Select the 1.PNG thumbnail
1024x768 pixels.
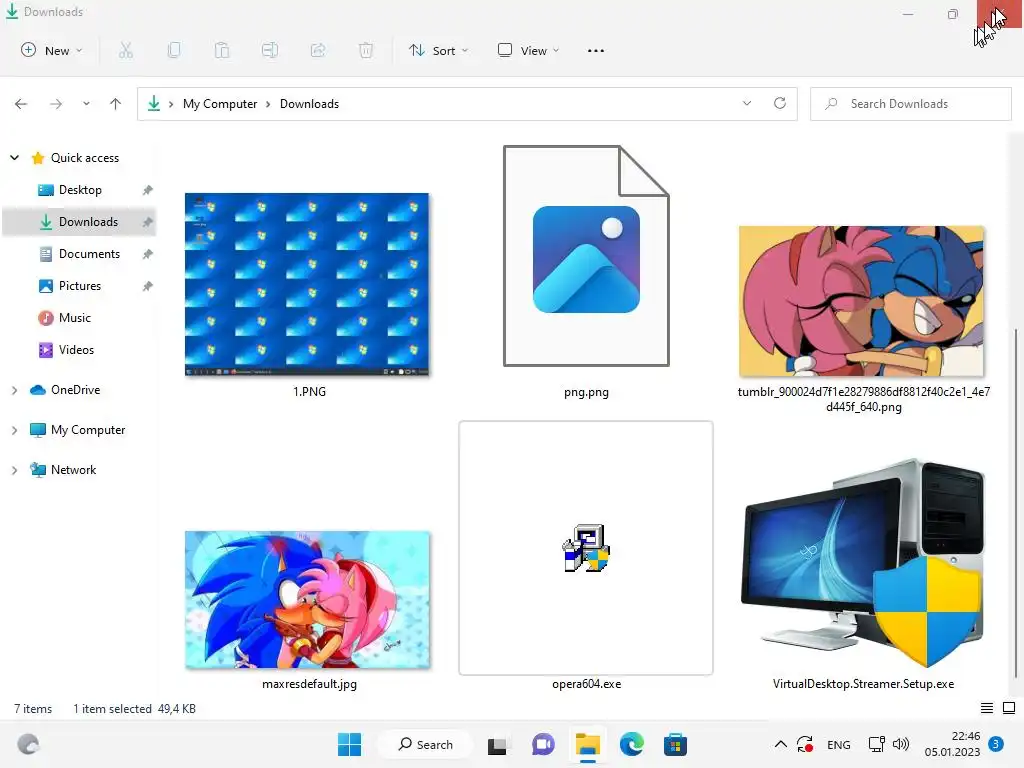(x=307, y=284)
